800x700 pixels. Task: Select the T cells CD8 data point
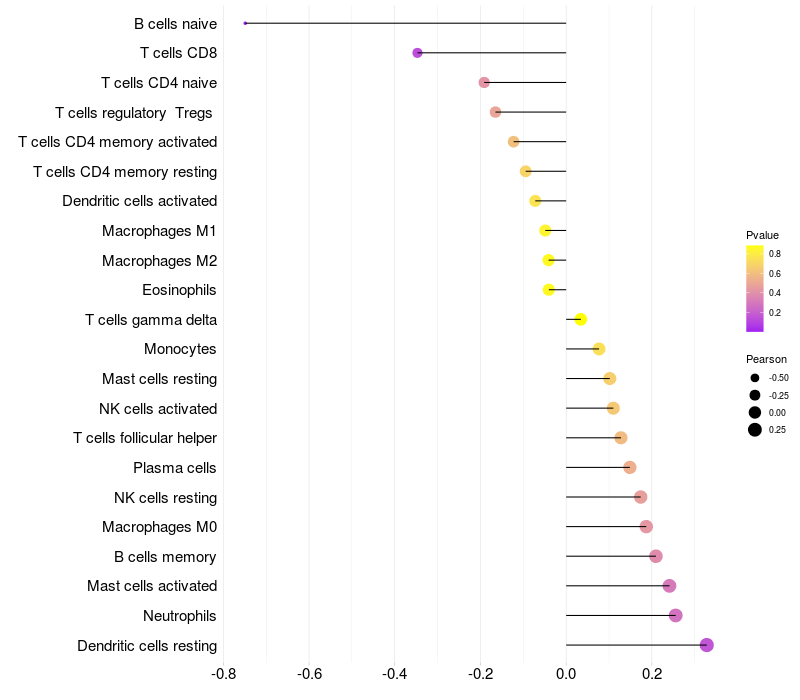coord(417,53)
